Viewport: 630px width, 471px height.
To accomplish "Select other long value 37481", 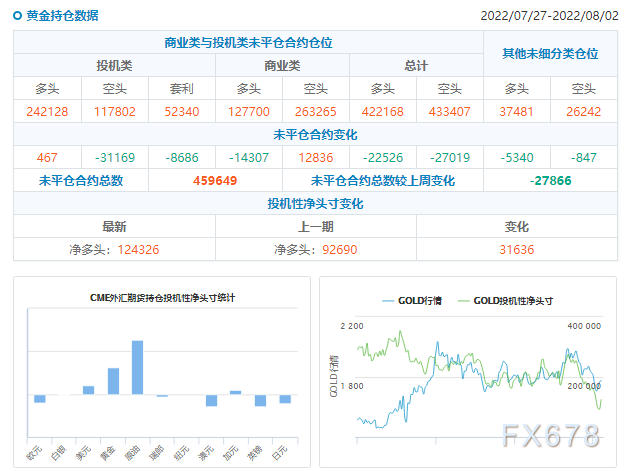I will coord(516,111).
